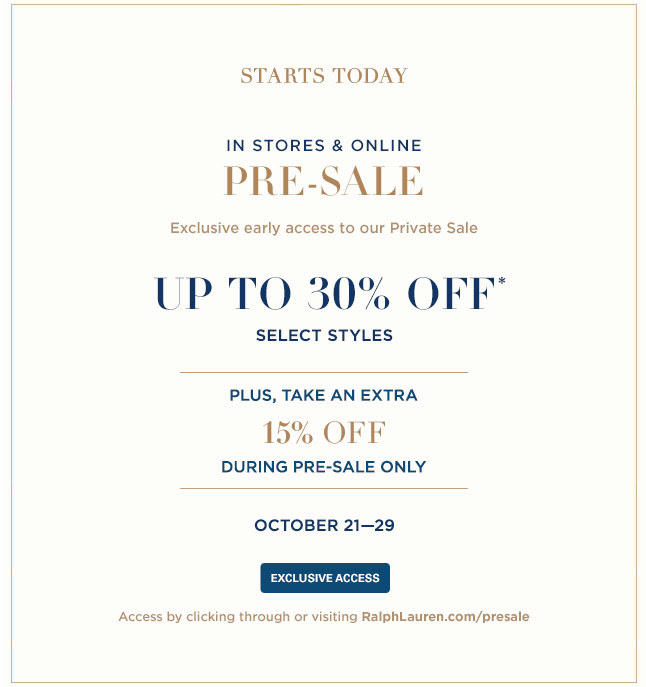Click the DURING PRE-SALE ONLY line
646x687 pixels.
coord(323,467)
